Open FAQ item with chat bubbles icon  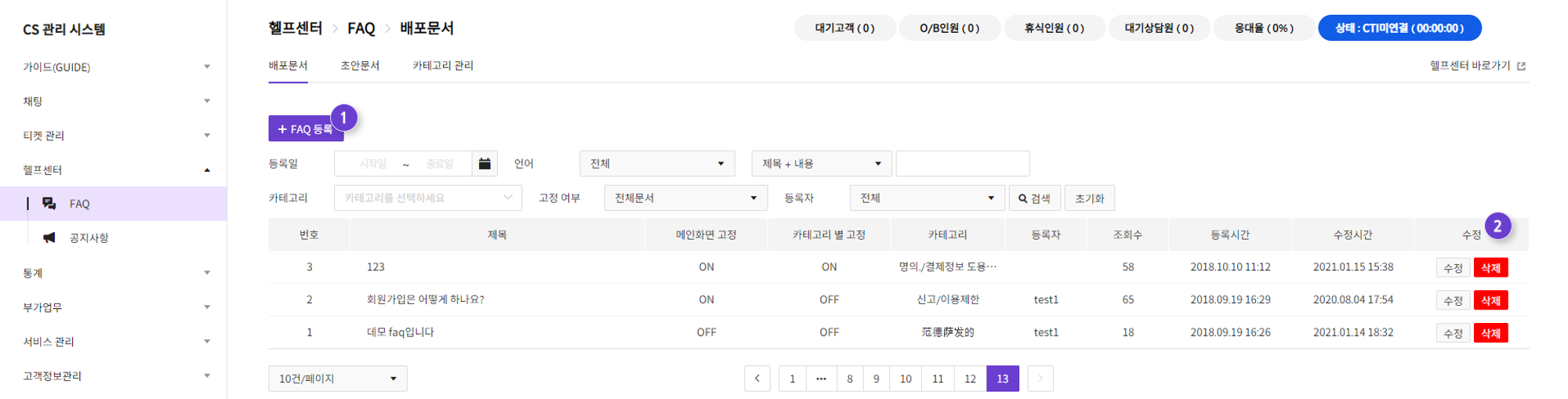coord(49,204)
